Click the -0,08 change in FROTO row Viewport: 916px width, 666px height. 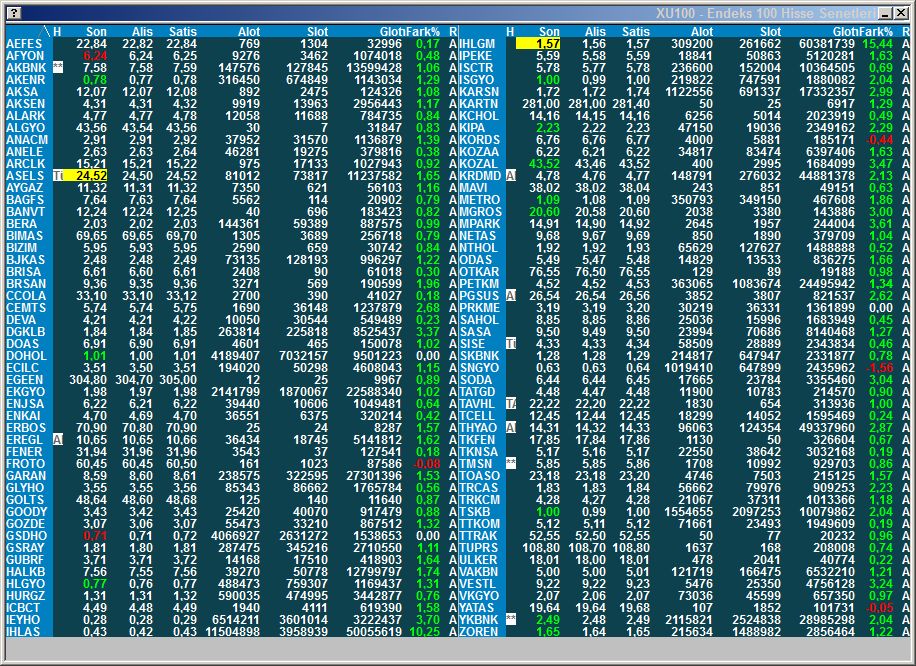pyautogui.click(x=426, y=463)
